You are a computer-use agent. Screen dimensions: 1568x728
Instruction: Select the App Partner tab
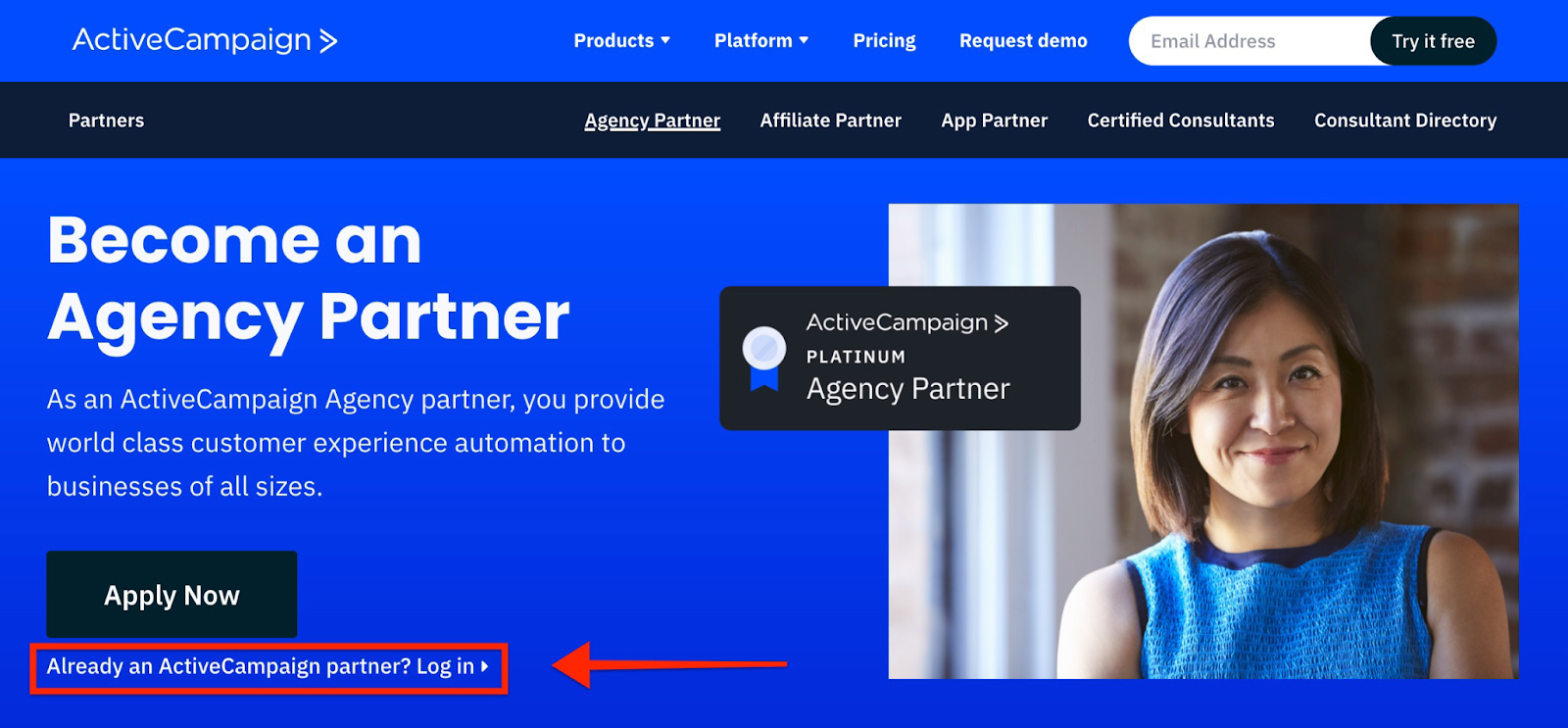point(995,121)
